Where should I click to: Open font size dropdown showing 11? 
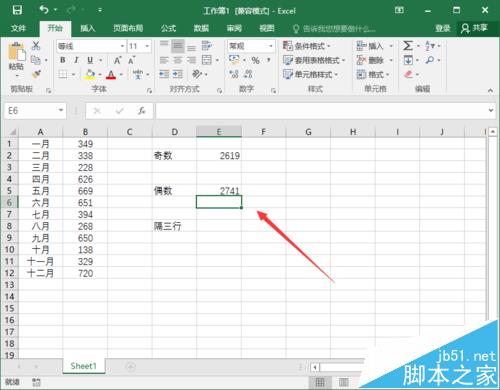tap(139, 46)
